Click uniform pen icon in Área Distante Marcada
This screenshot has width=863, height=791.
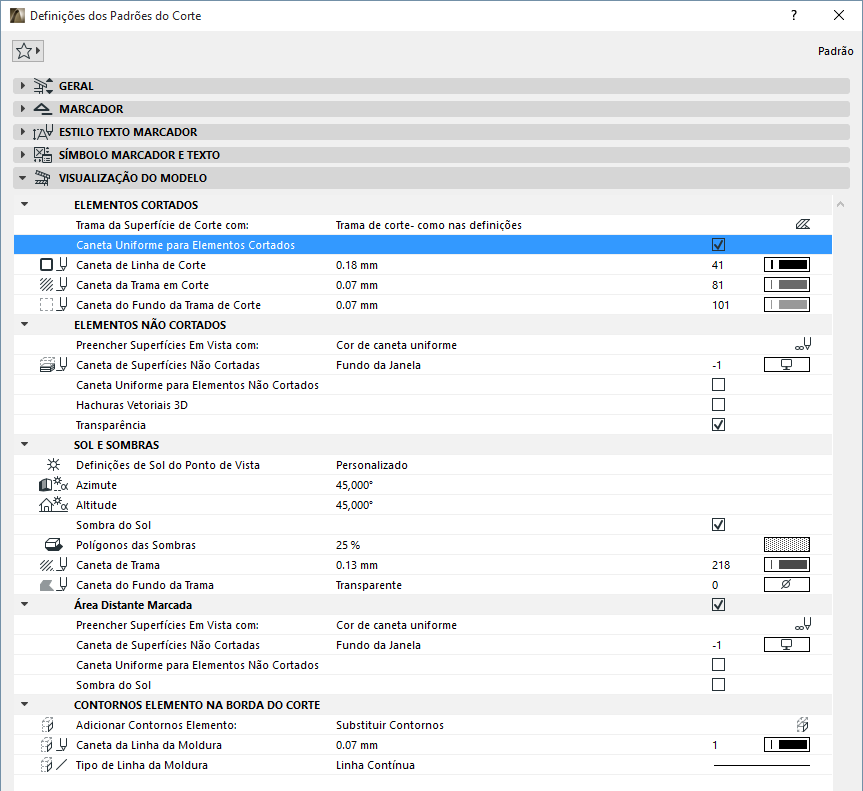803,624
